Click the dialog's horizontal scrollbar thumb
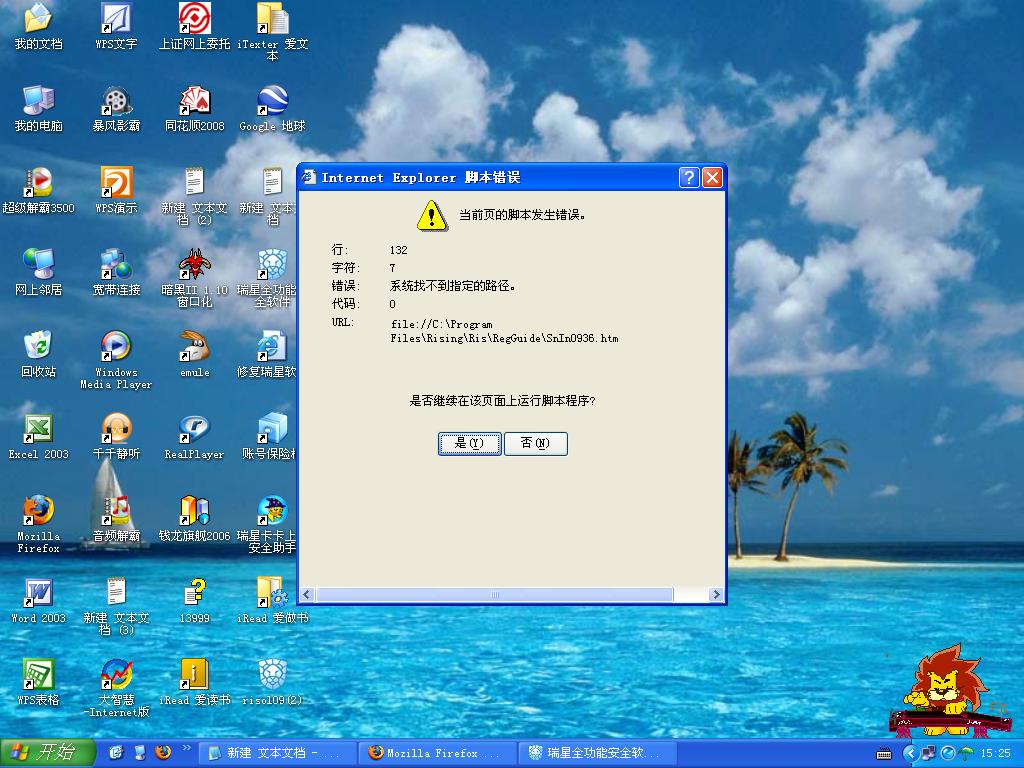Screen dimensions: 1024x768 point(494,594)
